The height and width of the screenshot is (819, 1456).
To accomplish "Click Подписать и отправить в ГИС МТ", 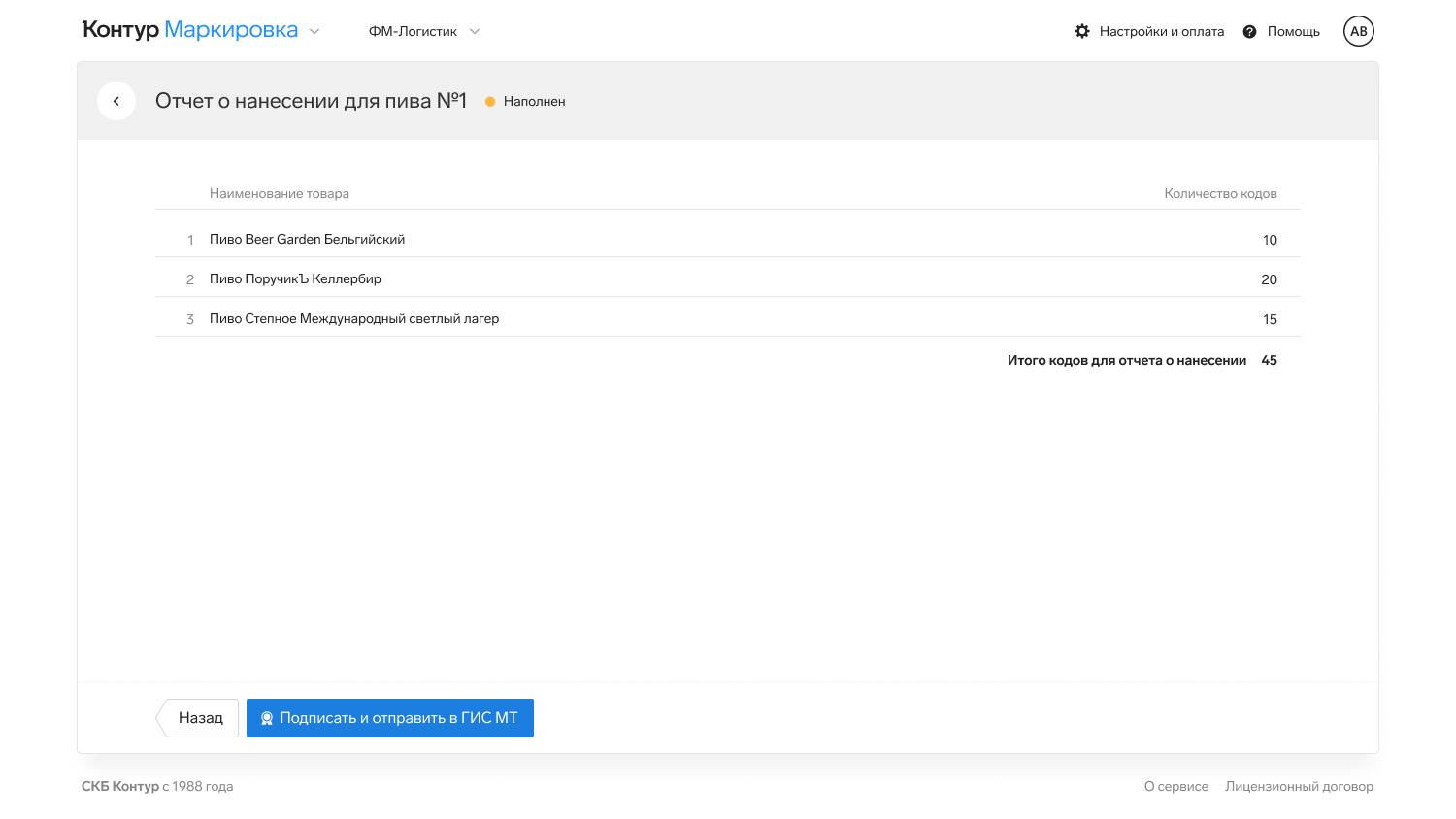I will 390,718.
